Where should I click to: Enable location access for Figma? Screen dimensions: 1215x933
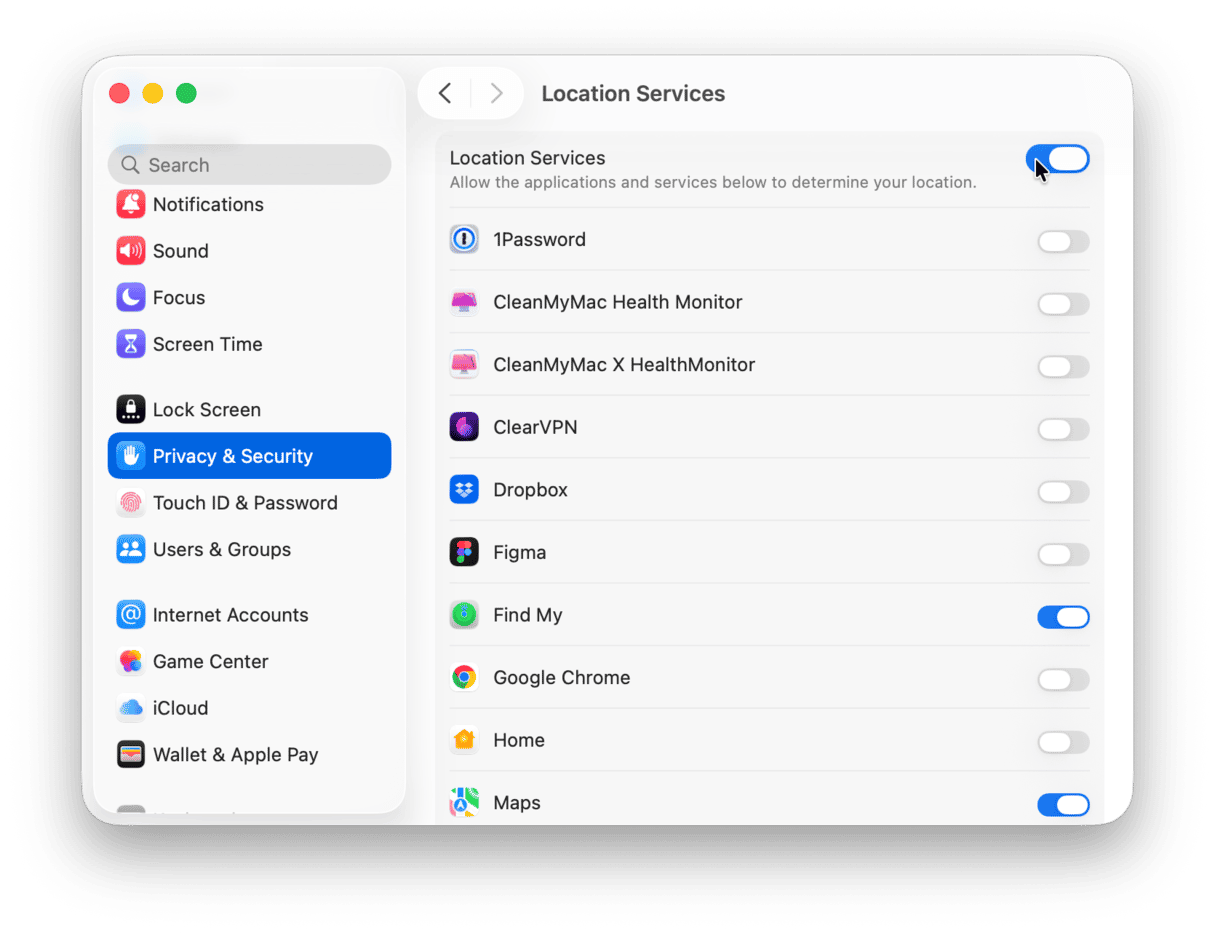(1063, 555)
